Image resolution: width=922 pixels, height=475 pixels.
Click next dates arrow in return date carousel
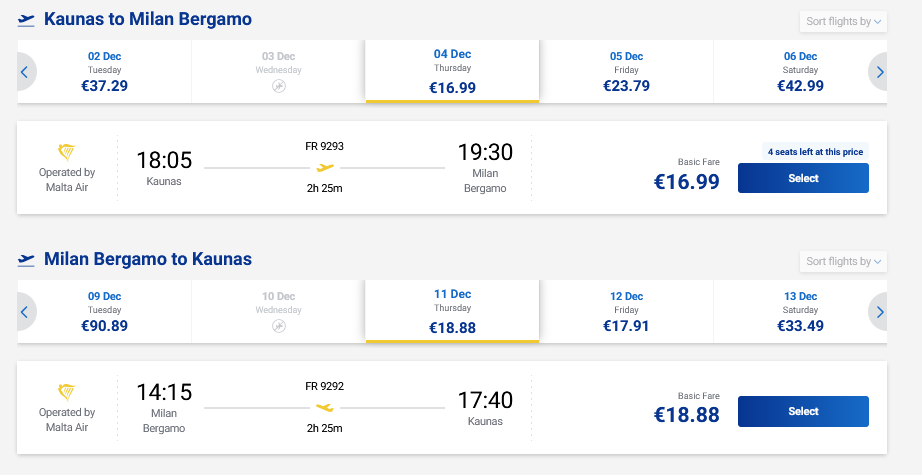(880, 312)
